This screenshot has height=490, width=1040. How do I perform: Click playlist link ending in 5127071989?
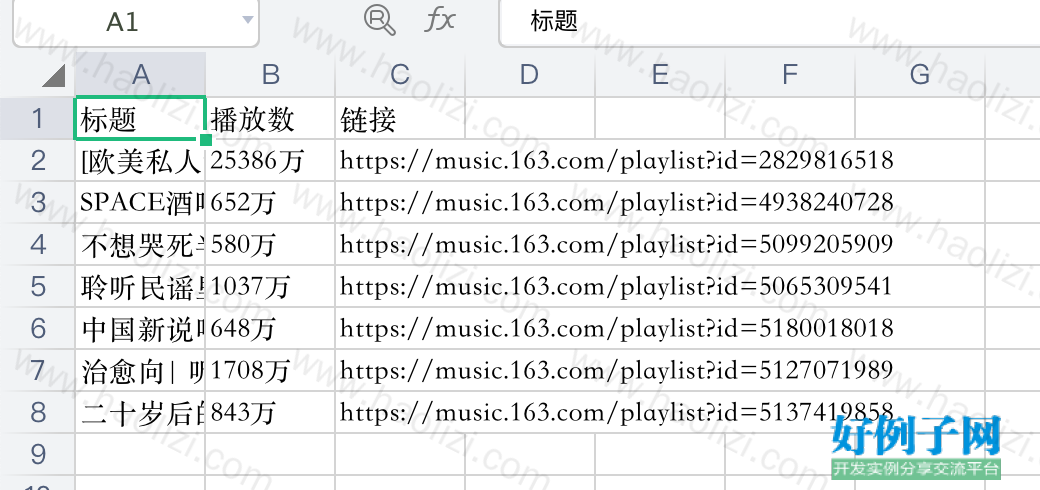pos(617,369)
